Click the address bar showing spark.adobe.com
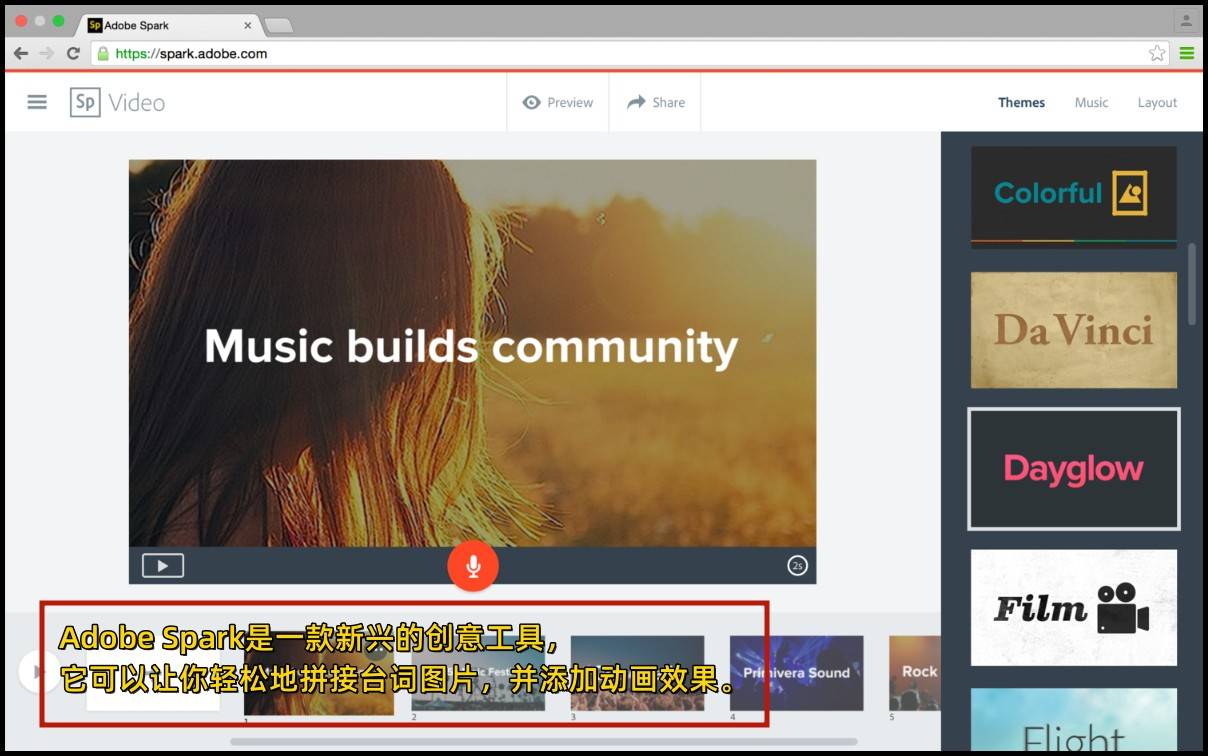Screen dimensions: 1208x756 [630, 53]
